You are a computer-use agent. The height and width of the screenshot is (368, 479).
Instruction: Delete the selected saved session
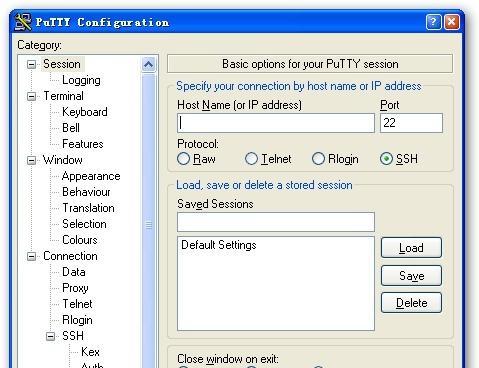[x=411, y=303]
